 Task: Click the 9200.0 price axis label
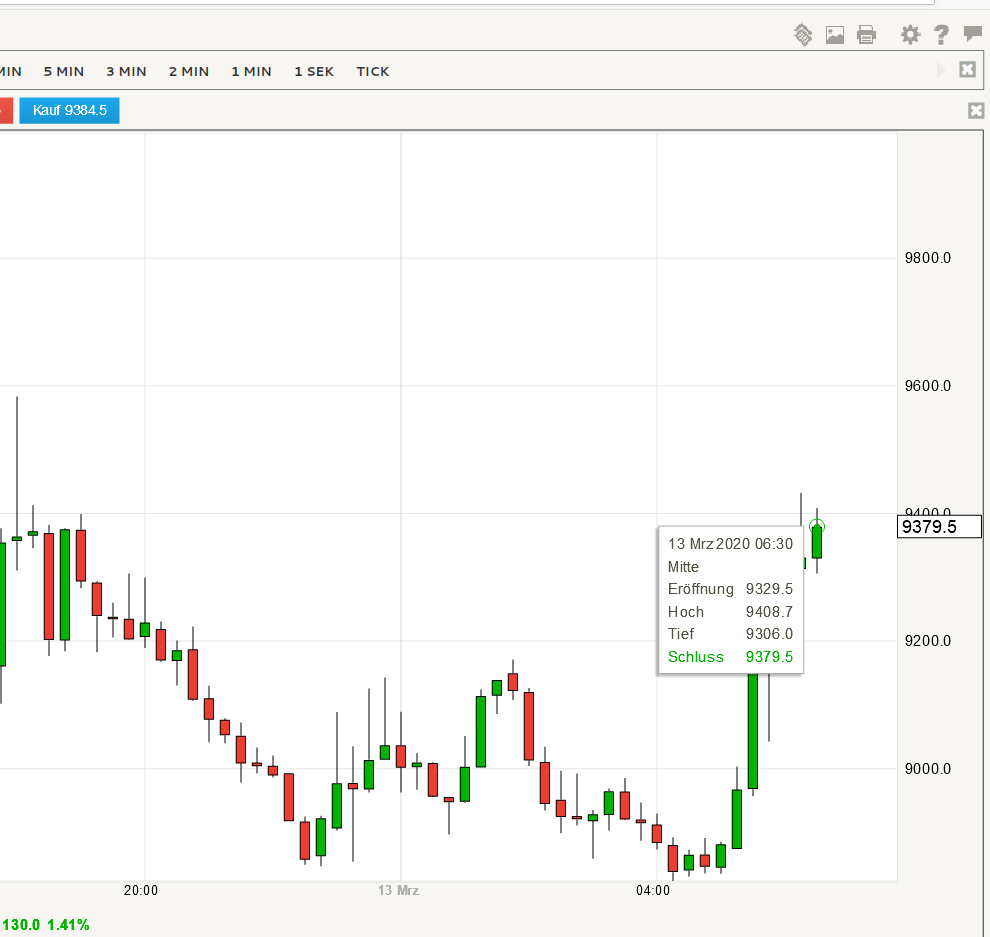point(927,641)
